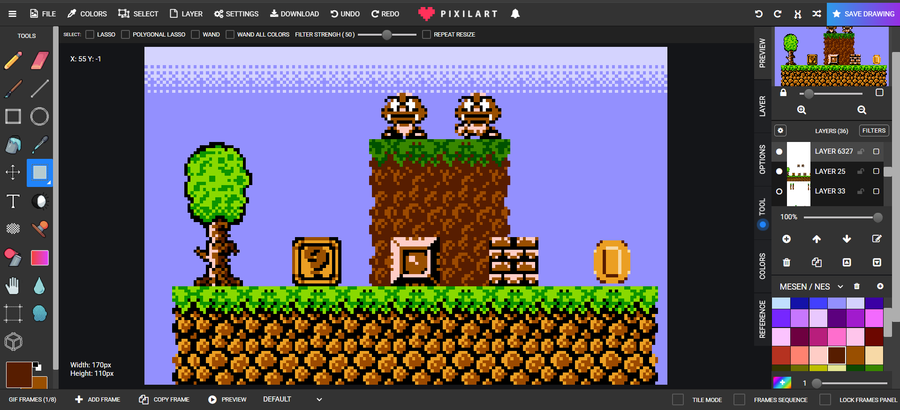Select the Stamp tool
This screenshot has width=900, height=410.
pyautogui.click(x=40, y=229)
